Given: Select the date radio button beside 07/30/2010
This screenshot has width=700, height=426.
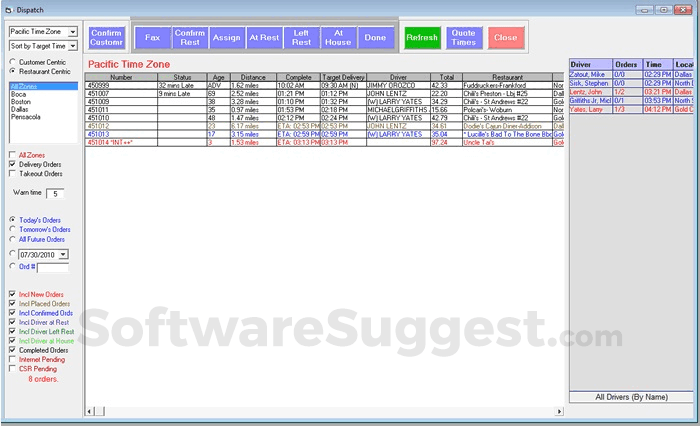Looking at the screenshot, I should [12, 254].
